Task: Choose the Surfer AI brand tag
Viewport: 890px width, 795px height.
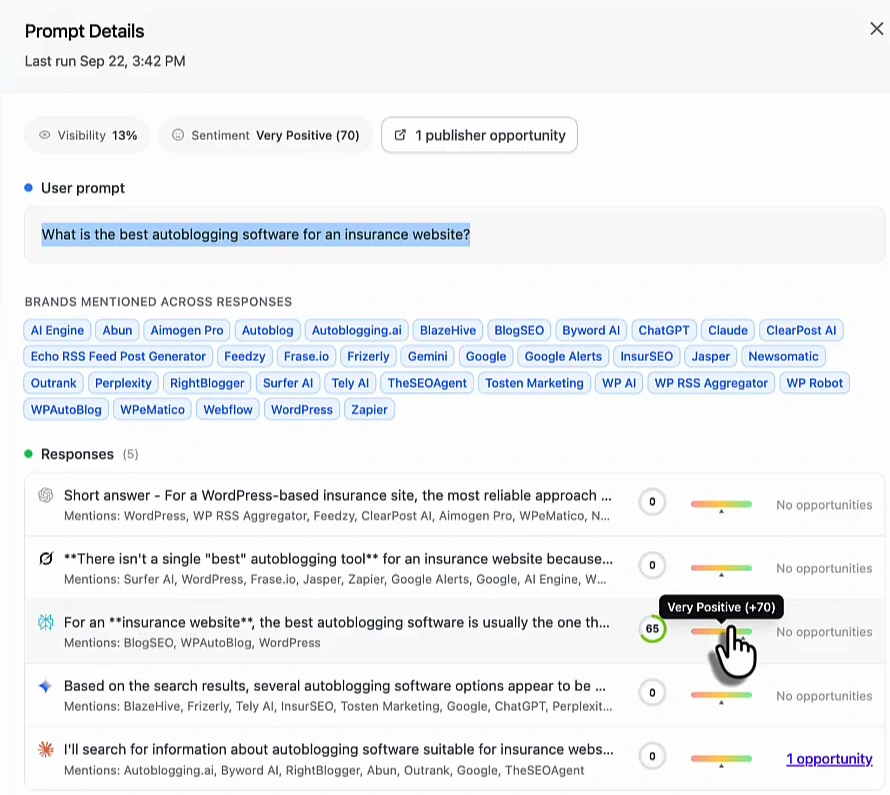Action: 288,383
